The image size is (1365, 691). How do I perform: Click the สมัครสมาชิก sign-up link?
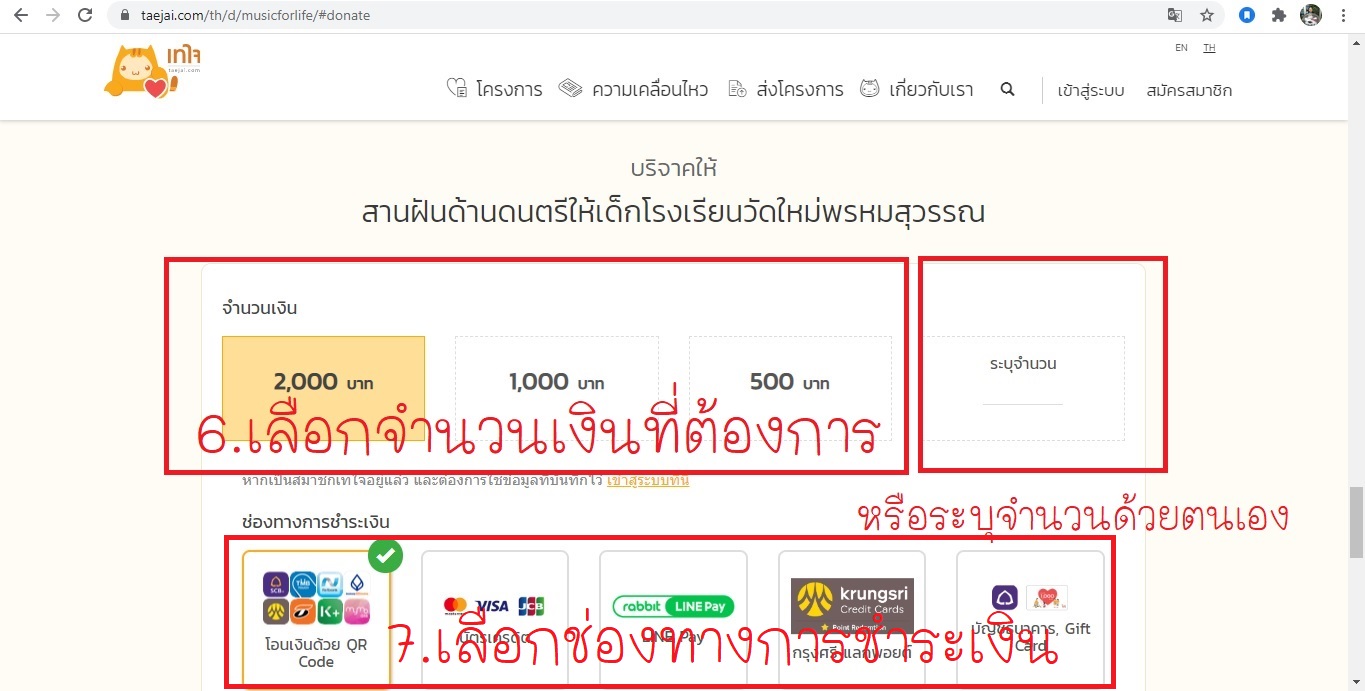coord(1189,91)
